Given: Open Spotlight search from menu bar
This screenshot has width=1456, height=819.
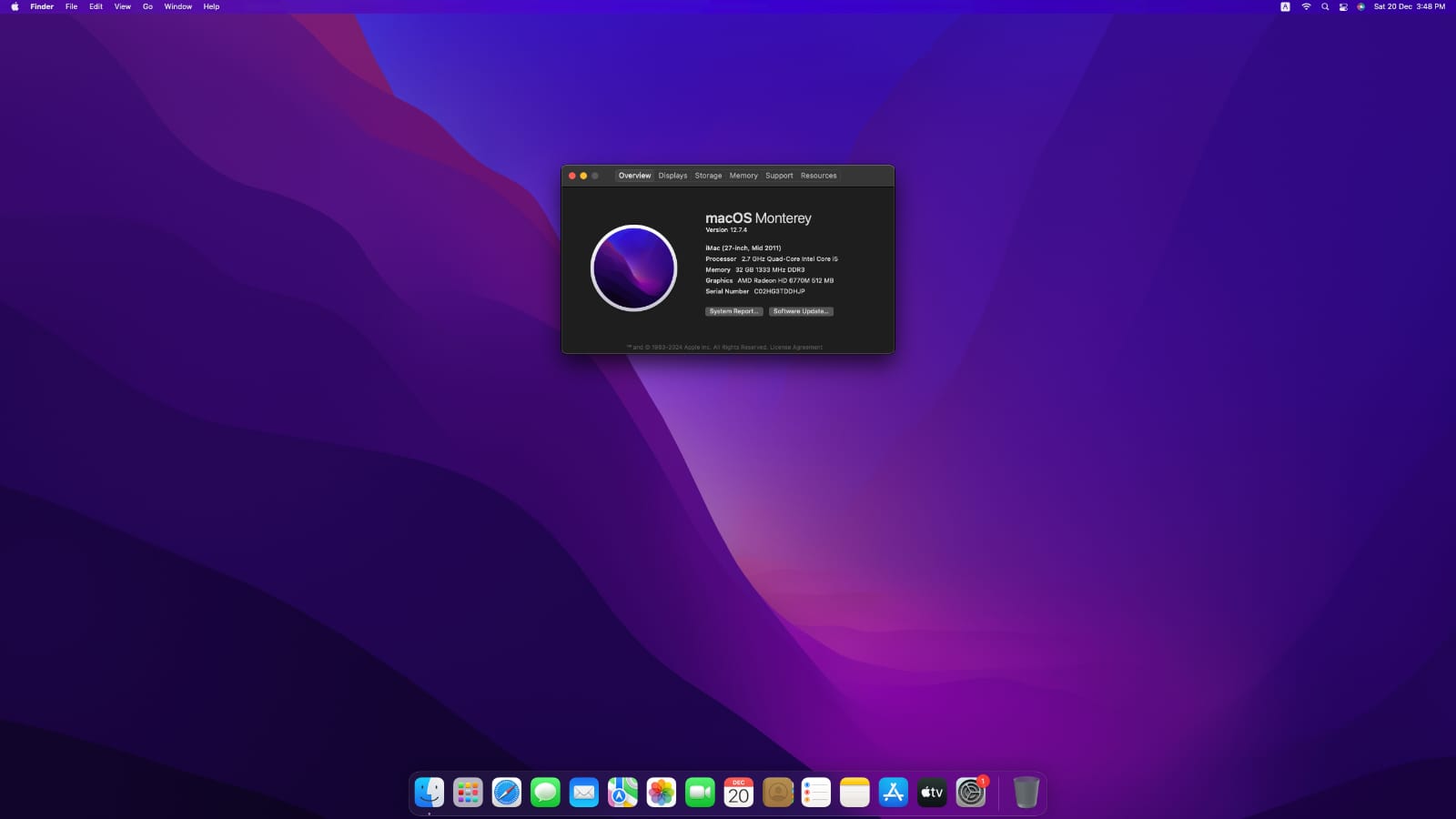Looking at the screenshot, I should coord(1325,6).
